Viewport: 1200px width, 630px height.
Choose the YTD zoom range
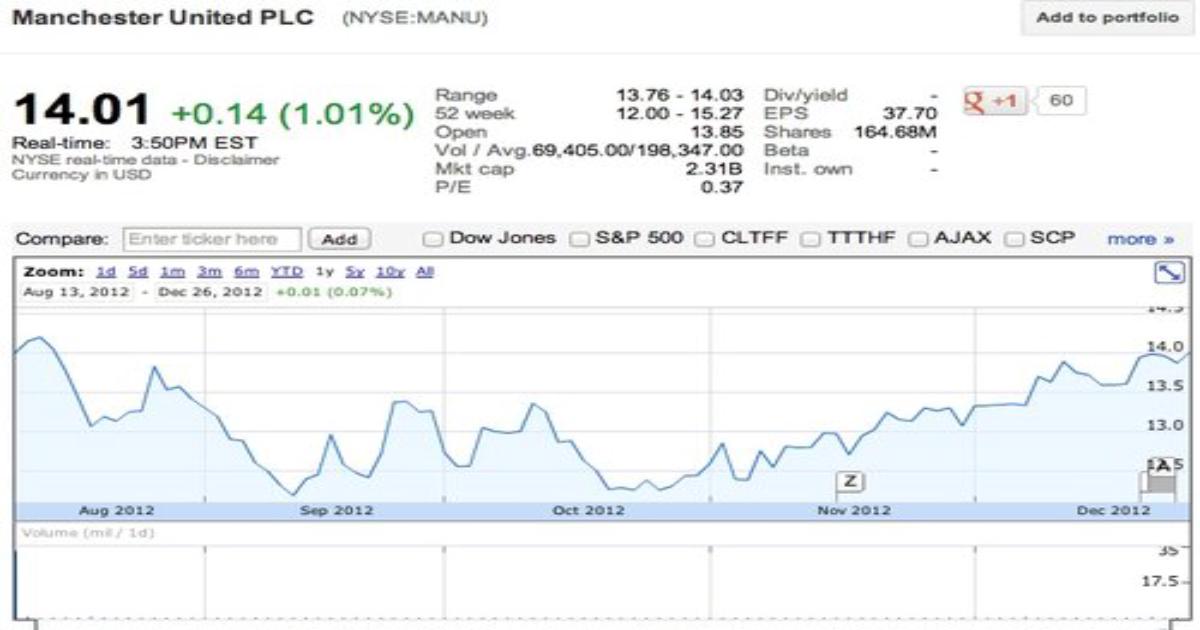pos(287,272)
